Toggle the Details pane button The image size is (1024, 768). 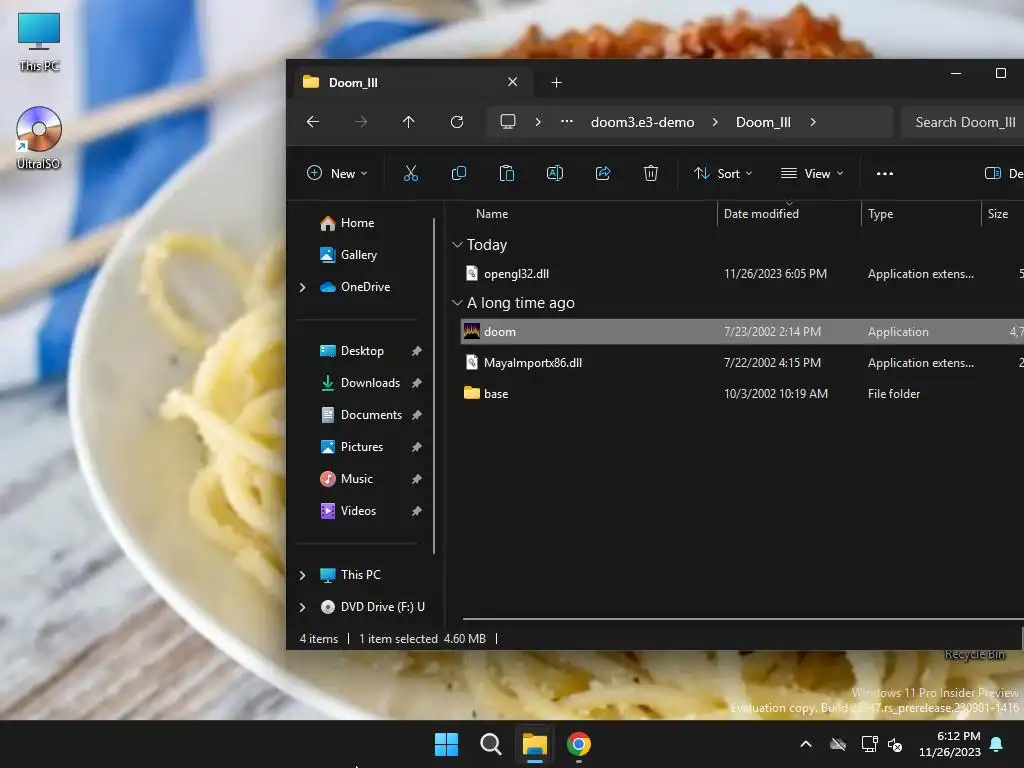coord(1002,173)
